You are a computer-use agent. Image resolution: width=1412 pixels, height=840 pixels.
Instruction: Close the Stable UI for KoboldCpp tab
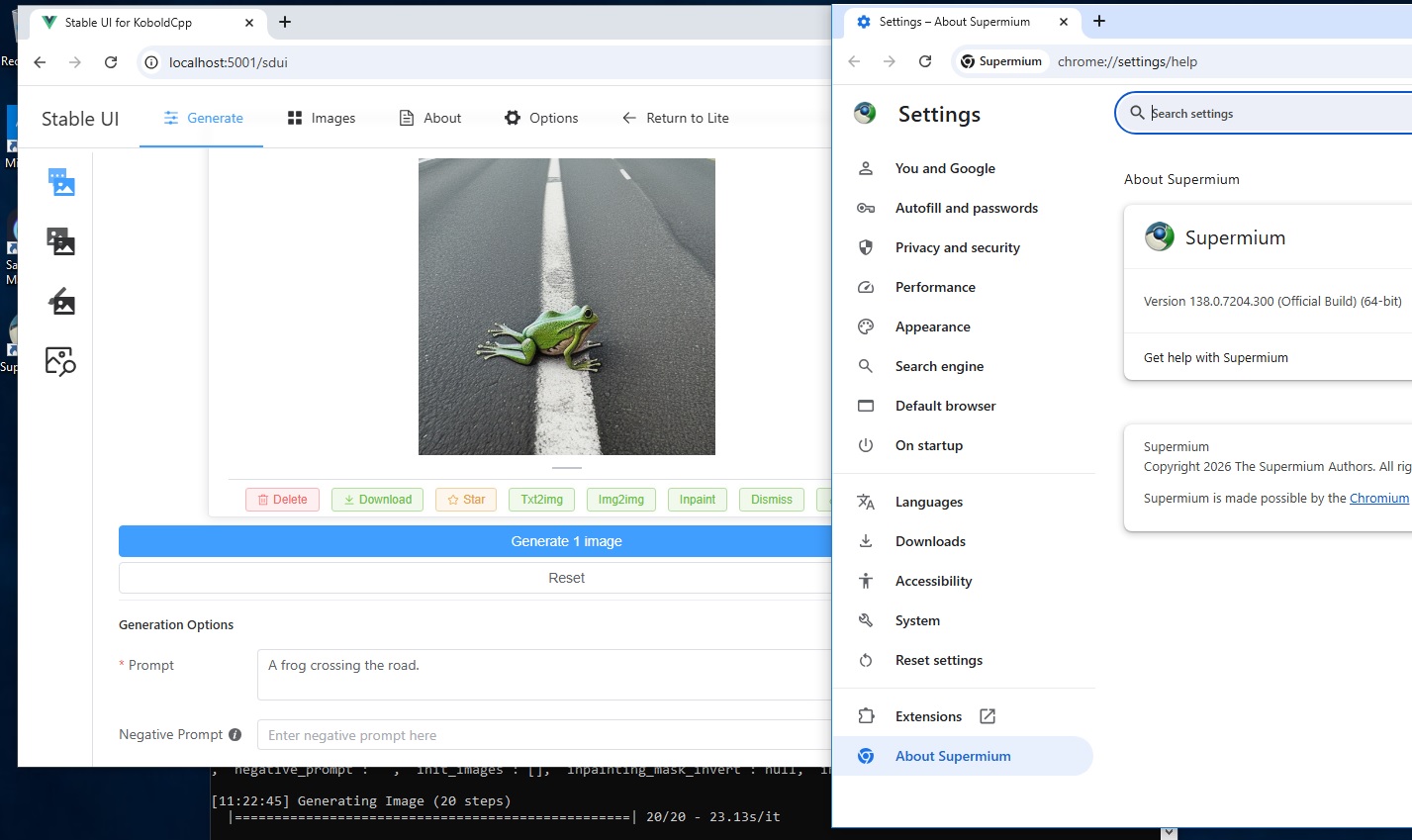tap(249, 22)
